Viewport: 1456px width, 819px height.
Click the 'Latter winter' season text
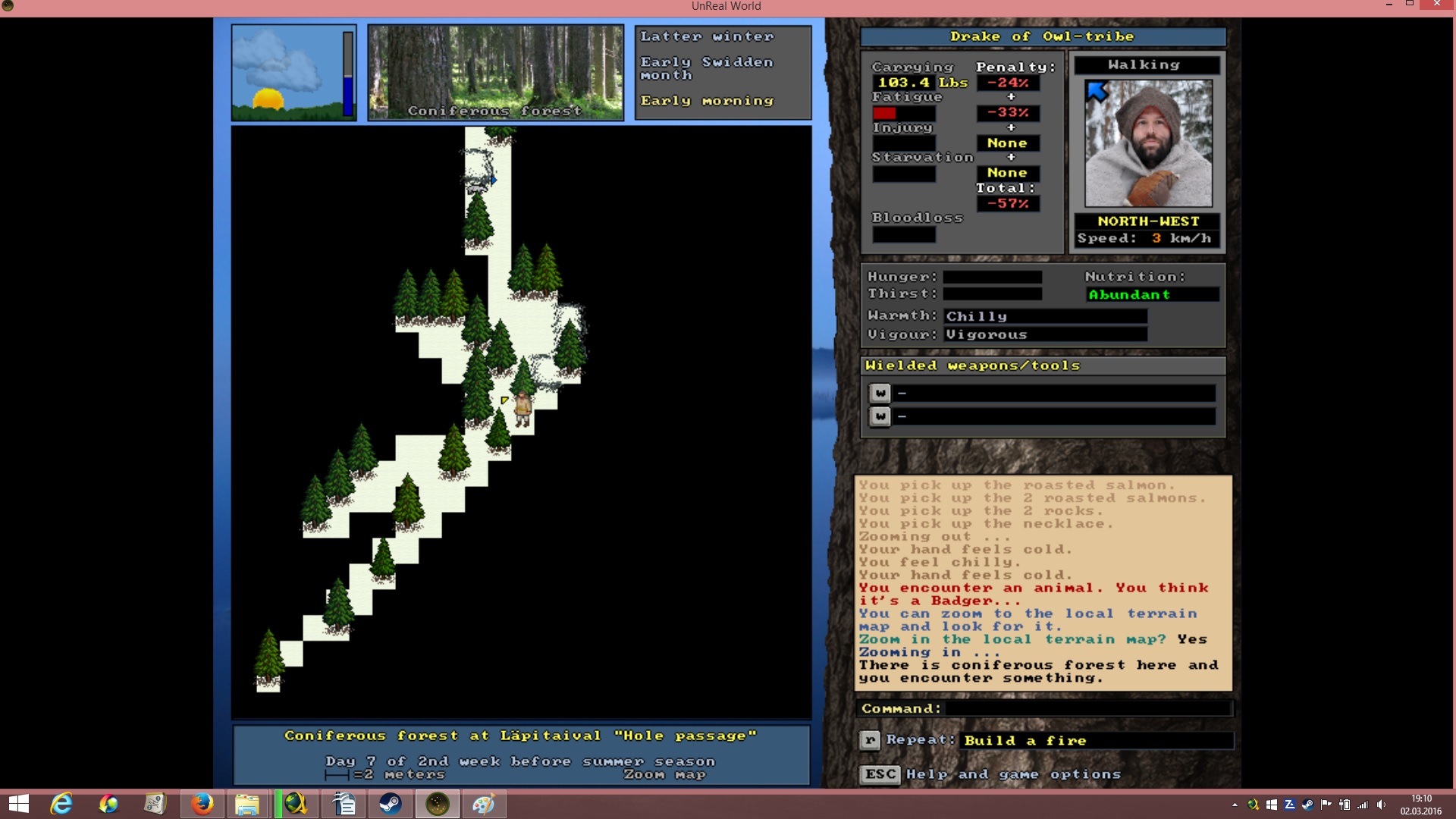pos(707,36)
